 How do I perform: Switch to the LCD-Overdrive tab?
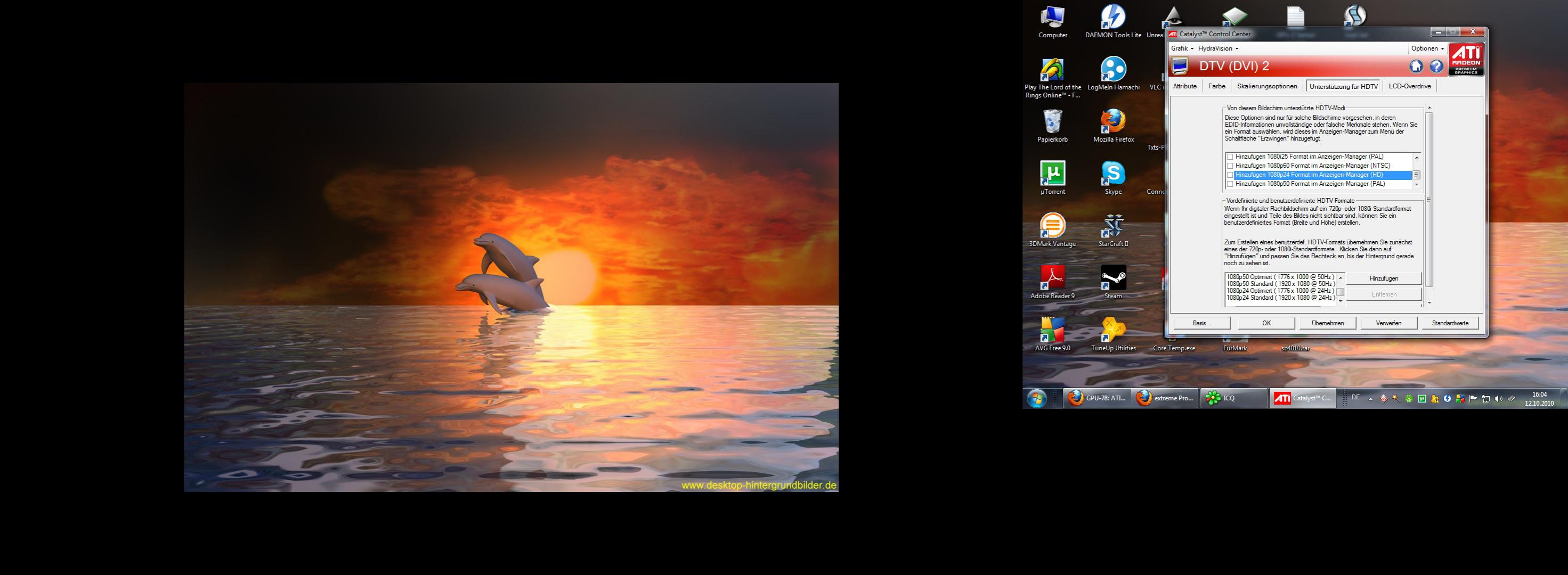point(1409,86)
